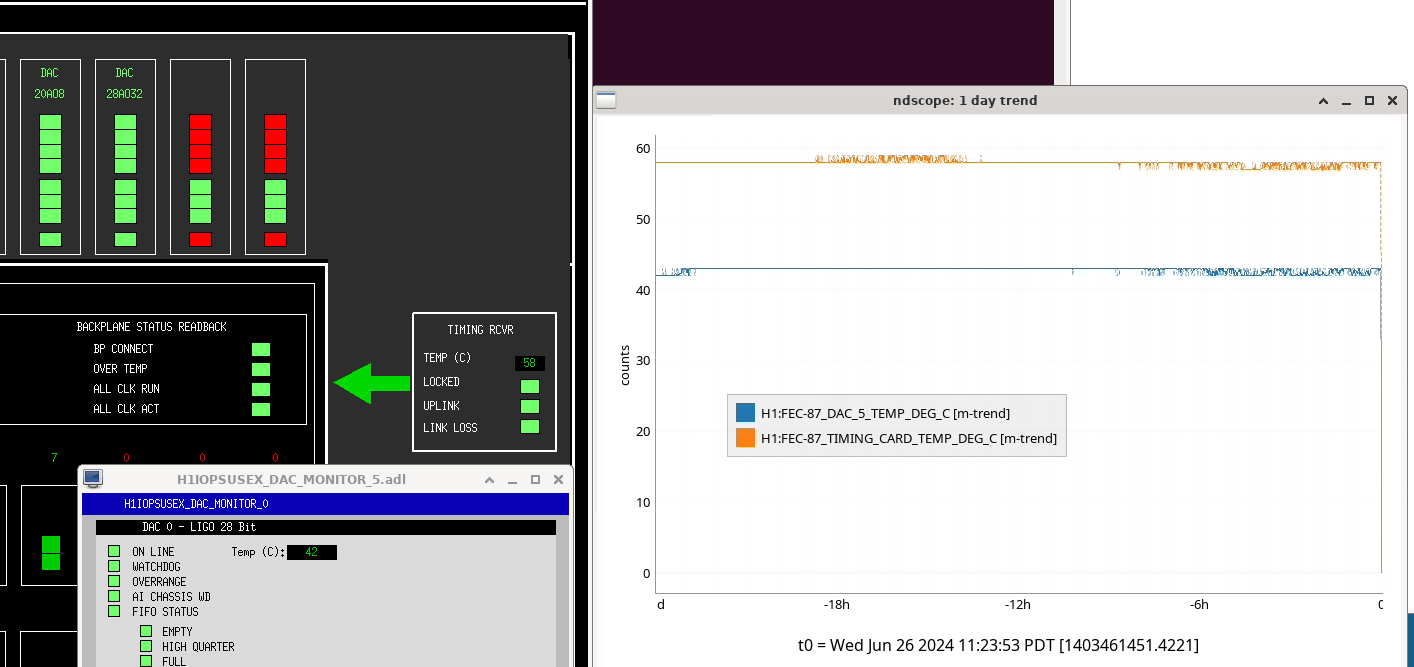Screen dimensions: 1414x667
Task: Shade the ndscope window with the up-arrow
Action: (x=1324, y=101)
